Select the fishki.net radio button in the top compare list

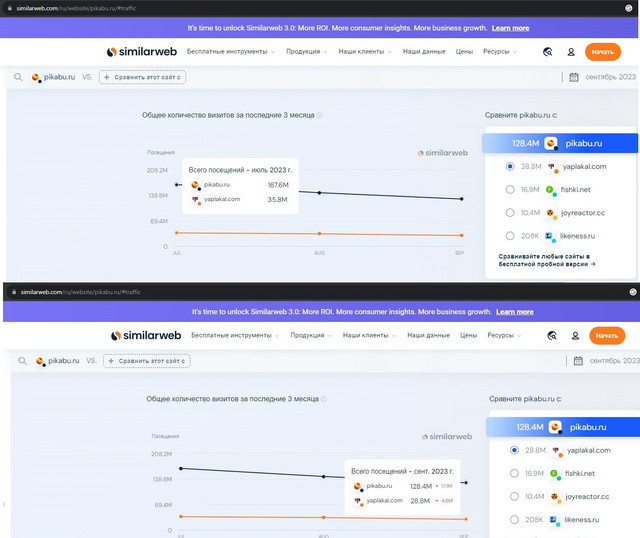point(510,189)
